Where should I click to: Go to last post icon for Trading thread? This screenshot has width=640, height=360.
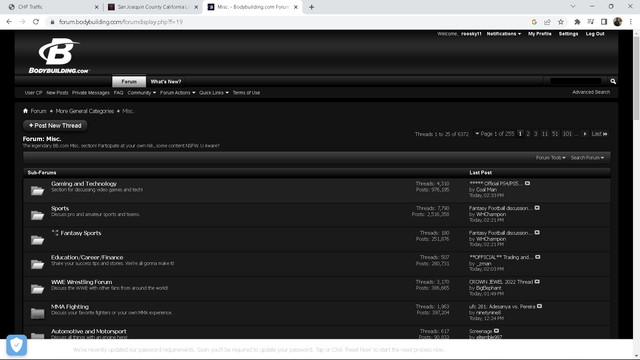coord(538,257)
